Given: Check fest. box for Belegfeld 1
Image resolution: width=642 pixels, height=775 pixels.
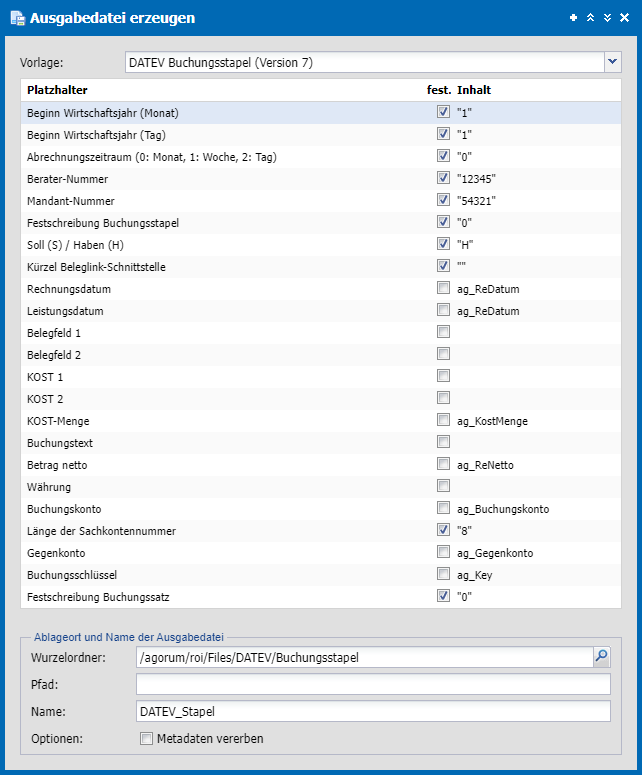Looking at the screenshot, I should (x=443, y=332).
